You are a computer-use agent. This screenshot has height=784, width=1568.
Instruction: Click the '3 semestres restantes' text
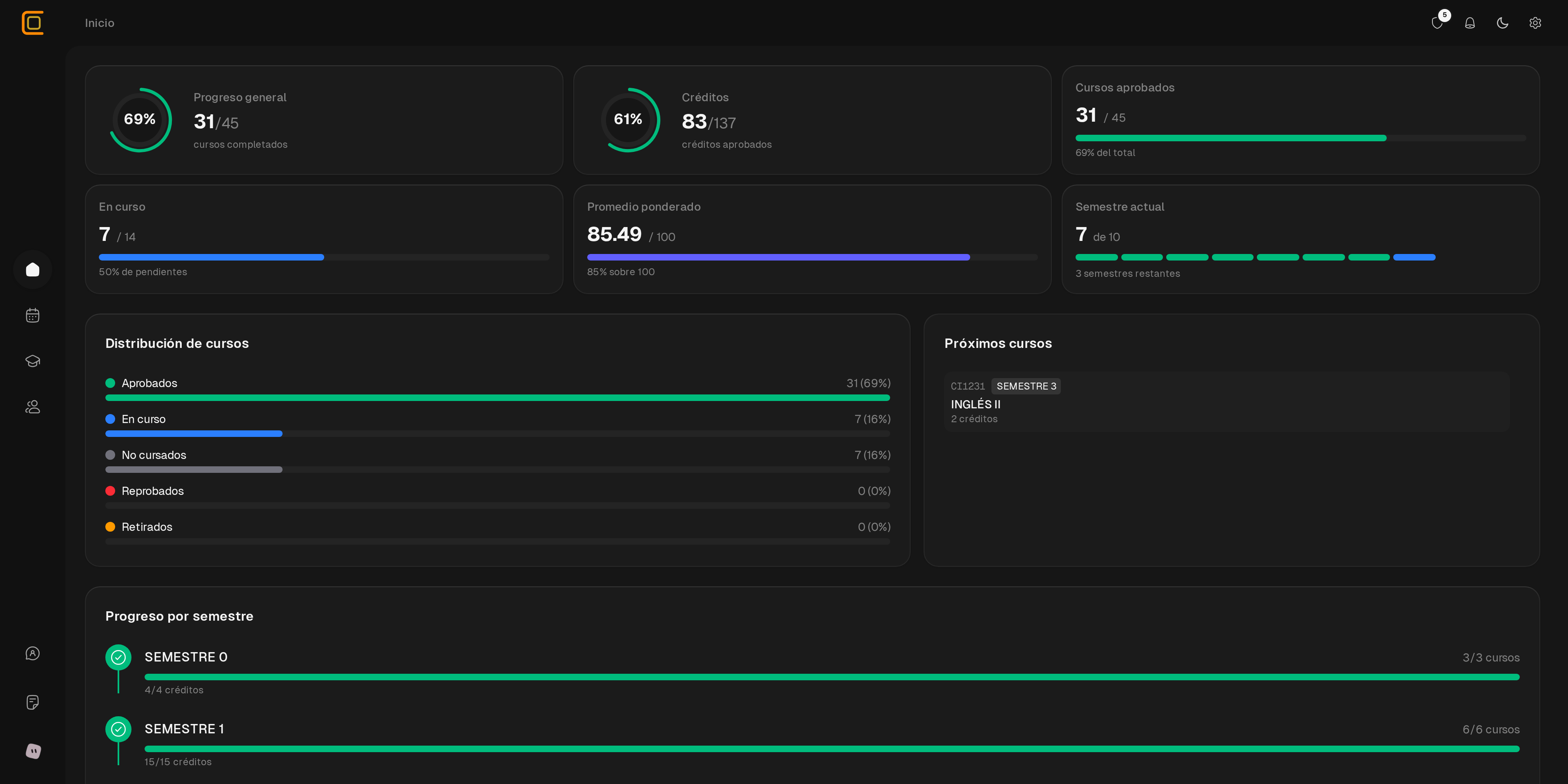1127,274
